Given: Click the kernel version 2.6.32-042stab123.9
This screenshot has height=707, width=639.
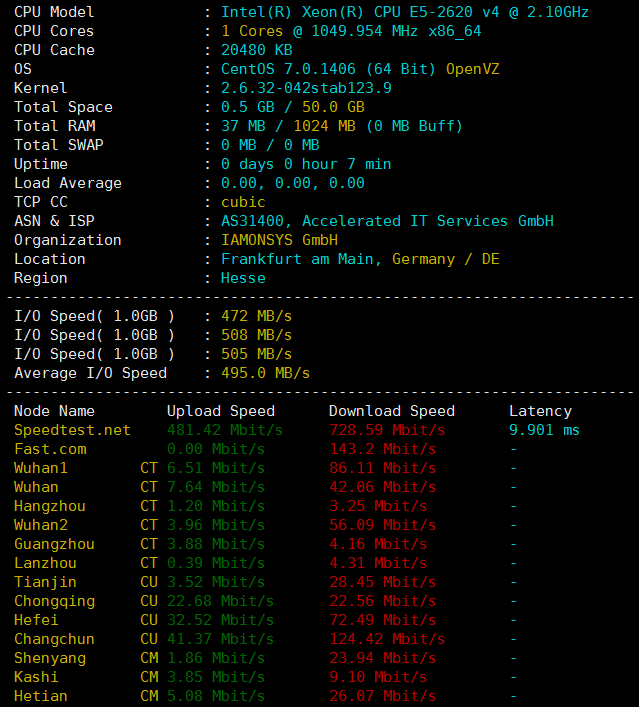Looking at the screenshot, I should click(x=306, y=88).
